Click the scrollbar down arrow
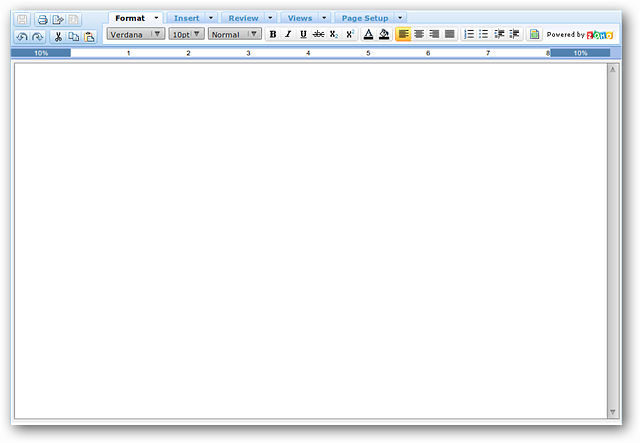640x443 pixels. click(x=613, y=412)
